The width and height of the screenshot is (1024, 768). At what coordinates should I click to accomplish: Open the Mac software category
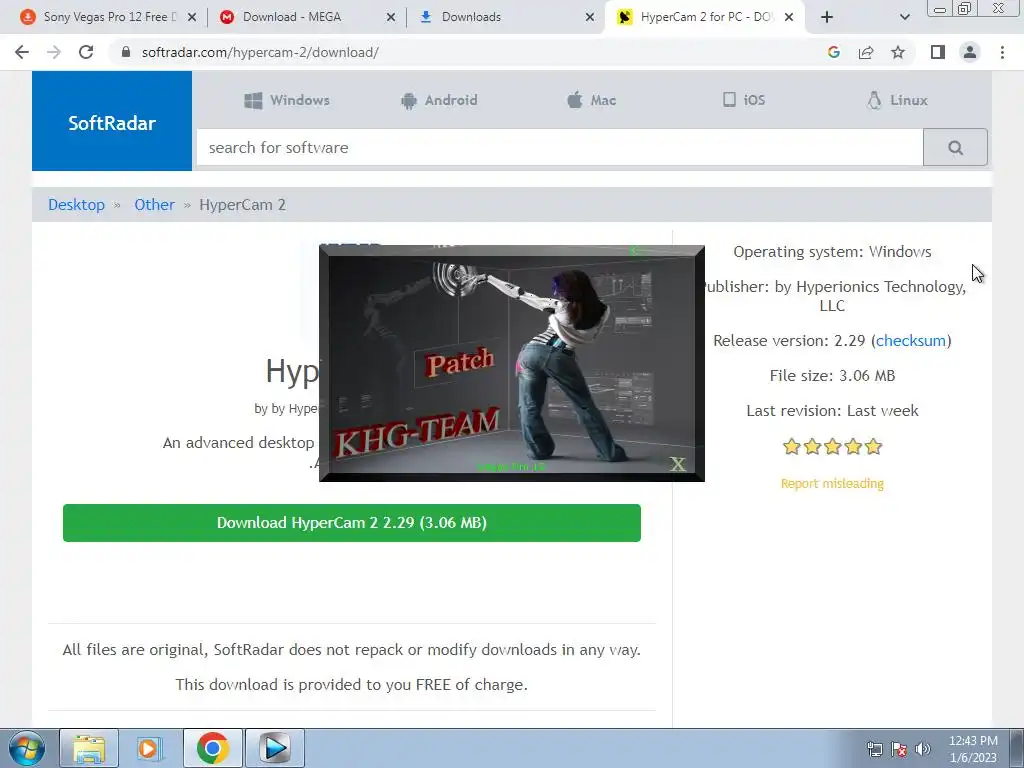591,100
